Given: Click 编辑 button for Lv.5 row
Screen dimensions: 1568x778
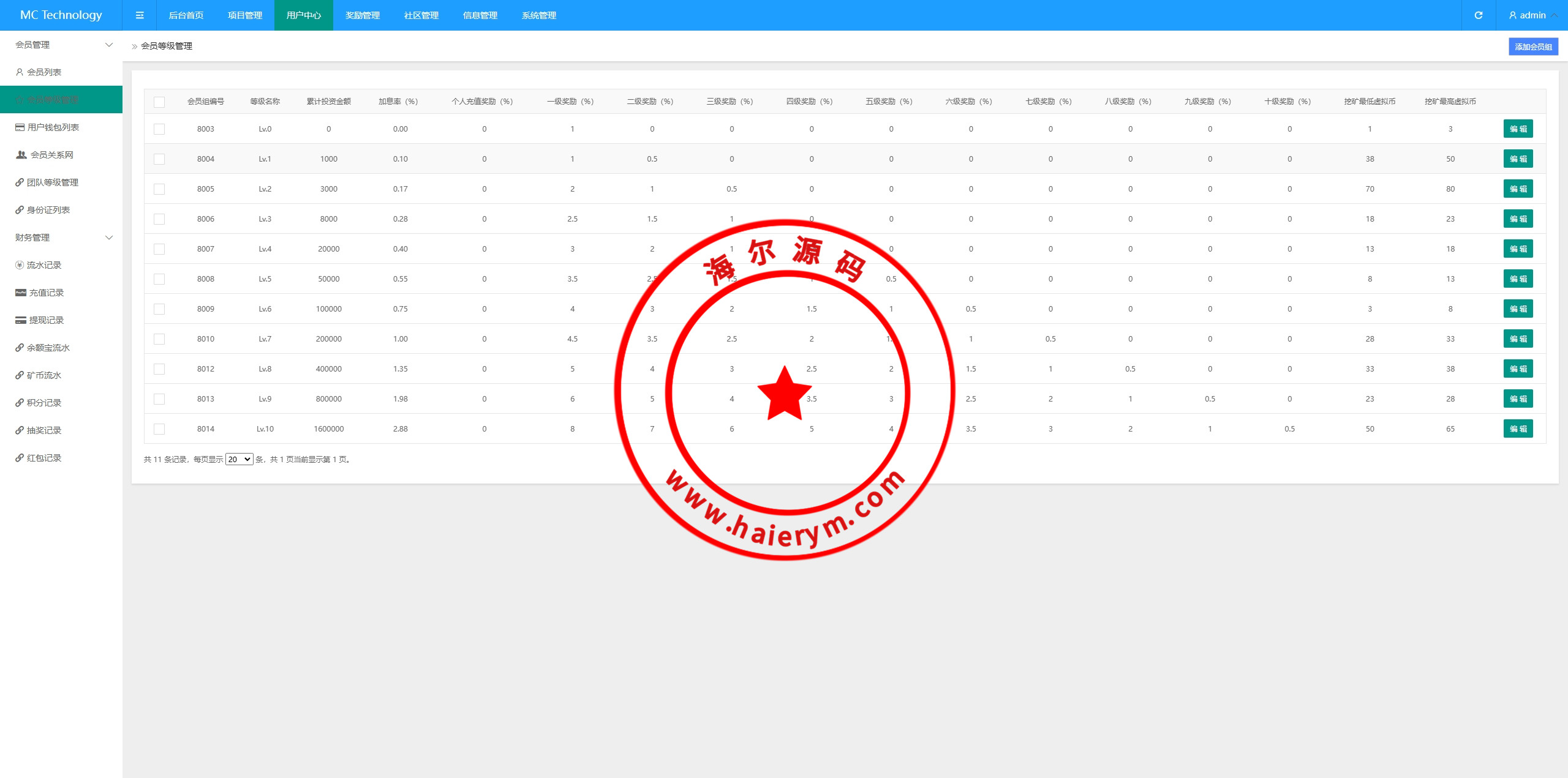Looking at the screenshot, I should (x=1518, y=279).
